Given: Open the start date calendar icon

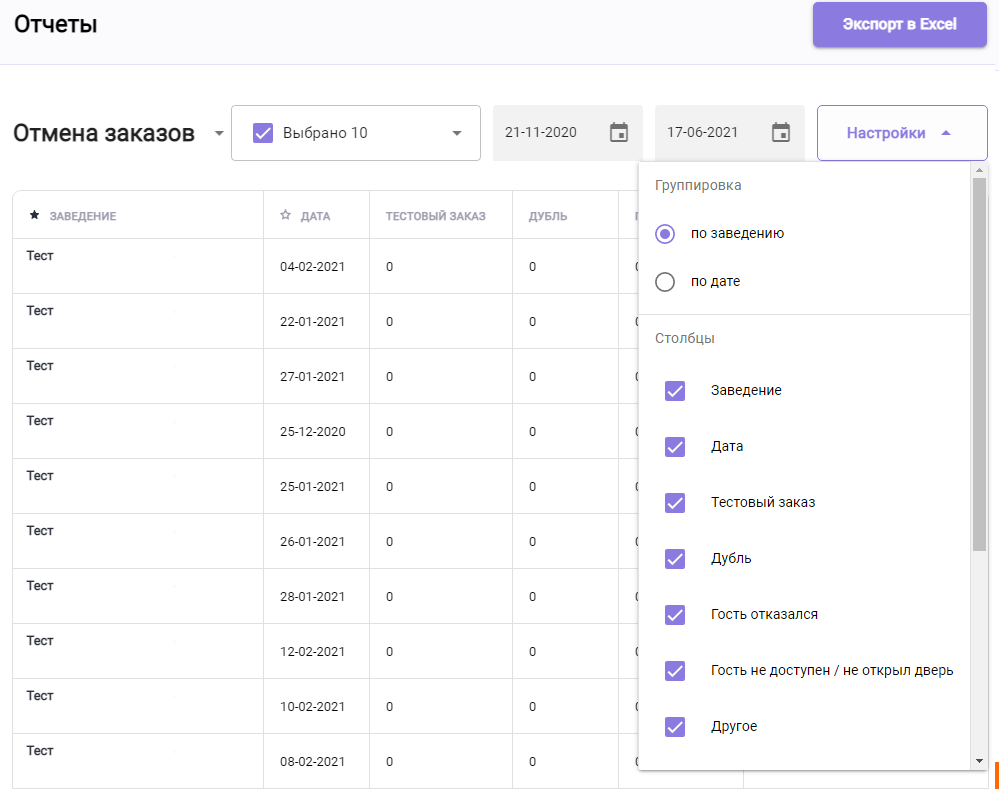Looking at the screenshot, I should point(619,133).
